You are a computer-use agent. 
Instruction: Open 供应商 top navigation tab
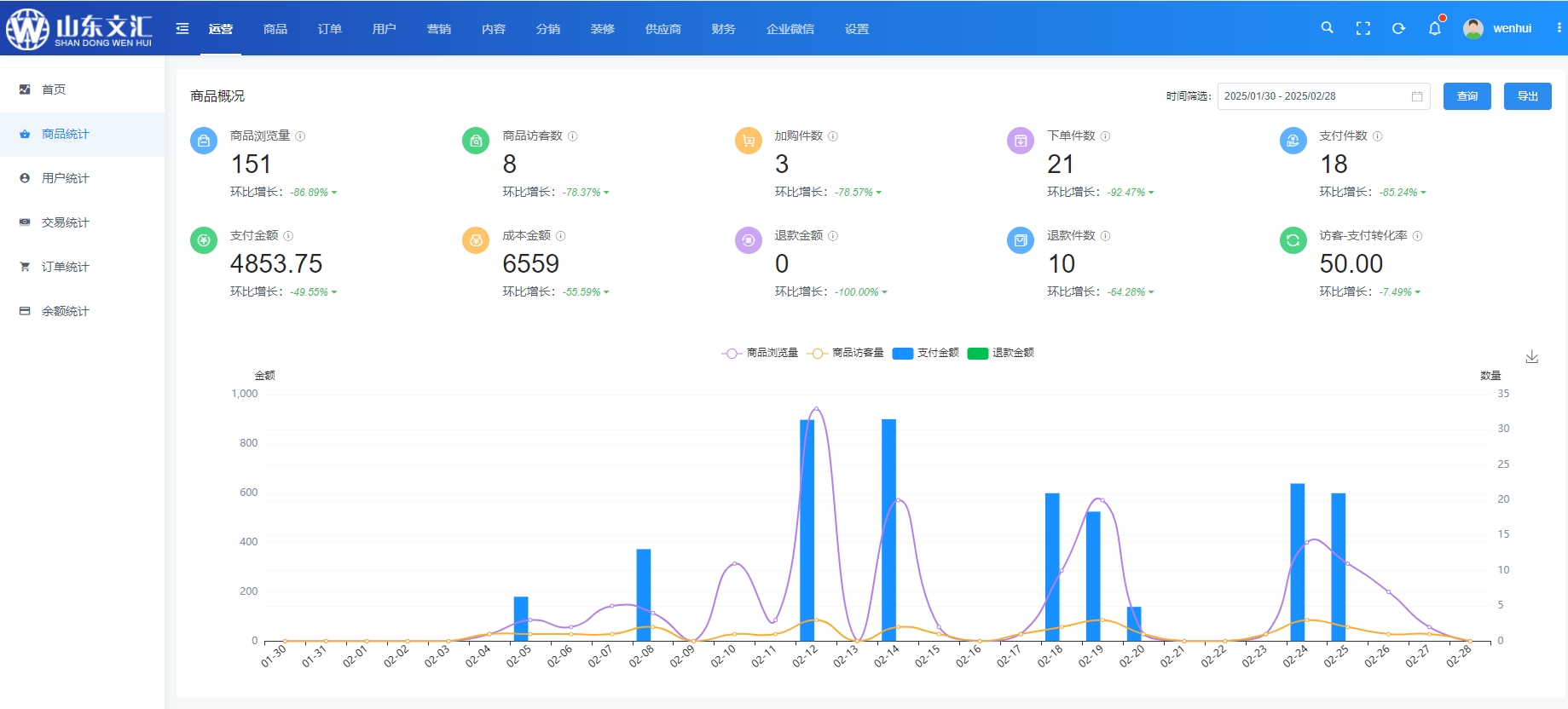pos(663,29)
